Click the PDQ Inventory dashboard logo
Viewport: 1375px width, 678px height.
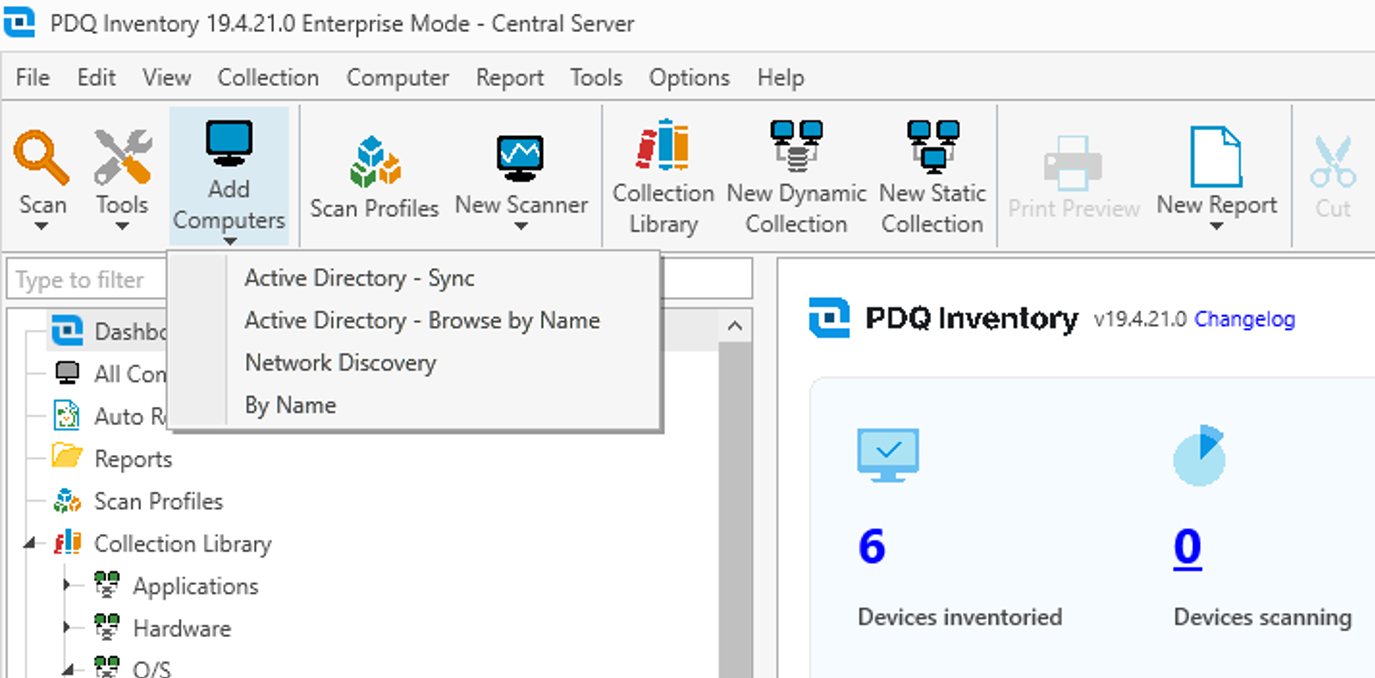(829, 318)
